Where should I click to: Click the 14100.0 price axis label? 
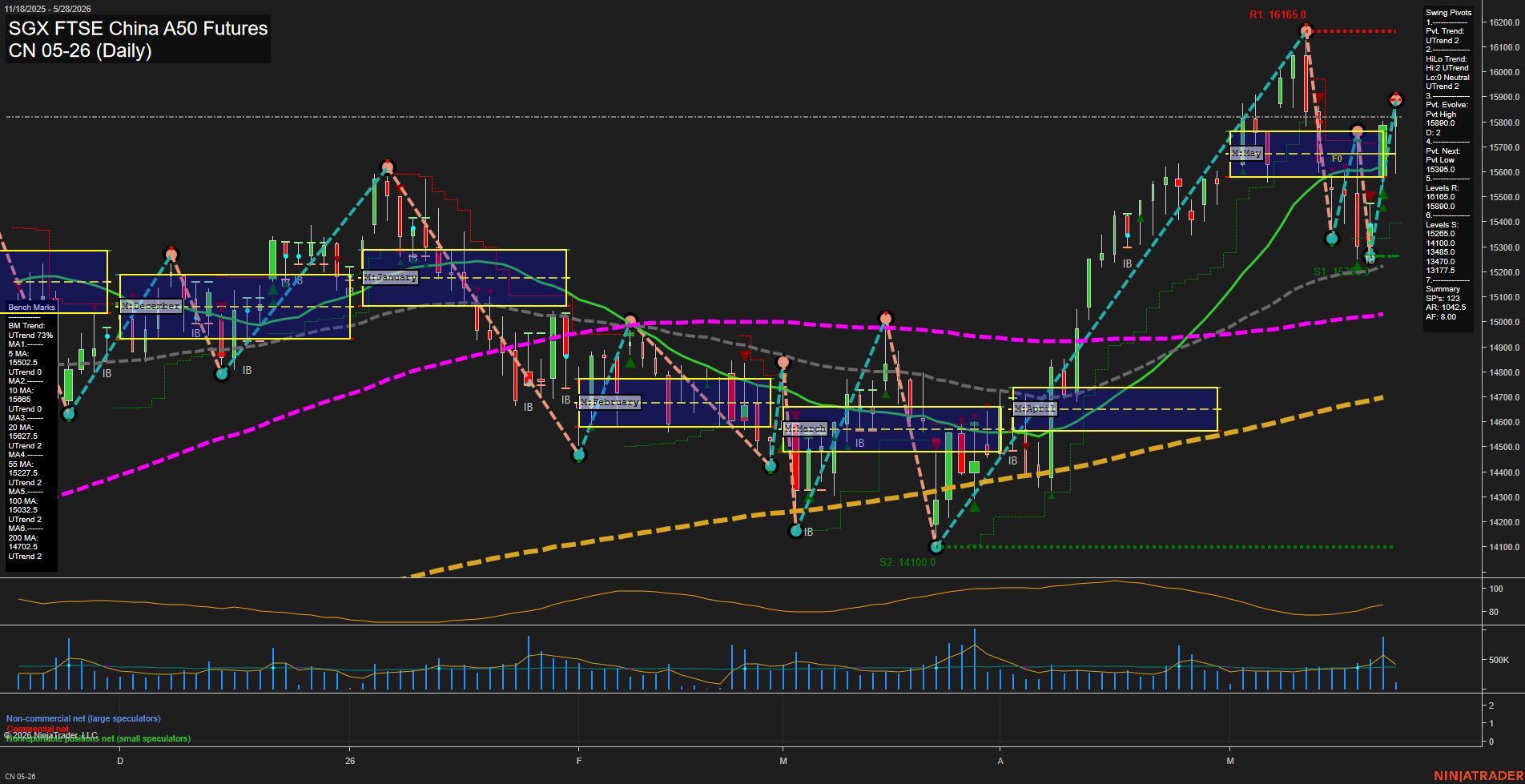click(x=1504, y=548)
